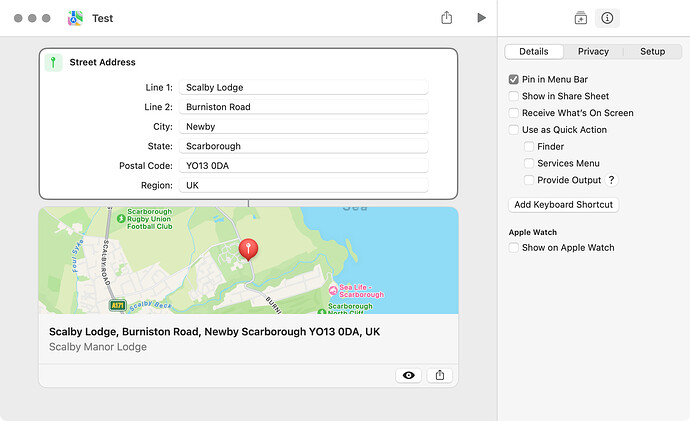Run the shortcut with the play button
The width and height of the screenshot is (690, 421).
click(x=481, y=18)
